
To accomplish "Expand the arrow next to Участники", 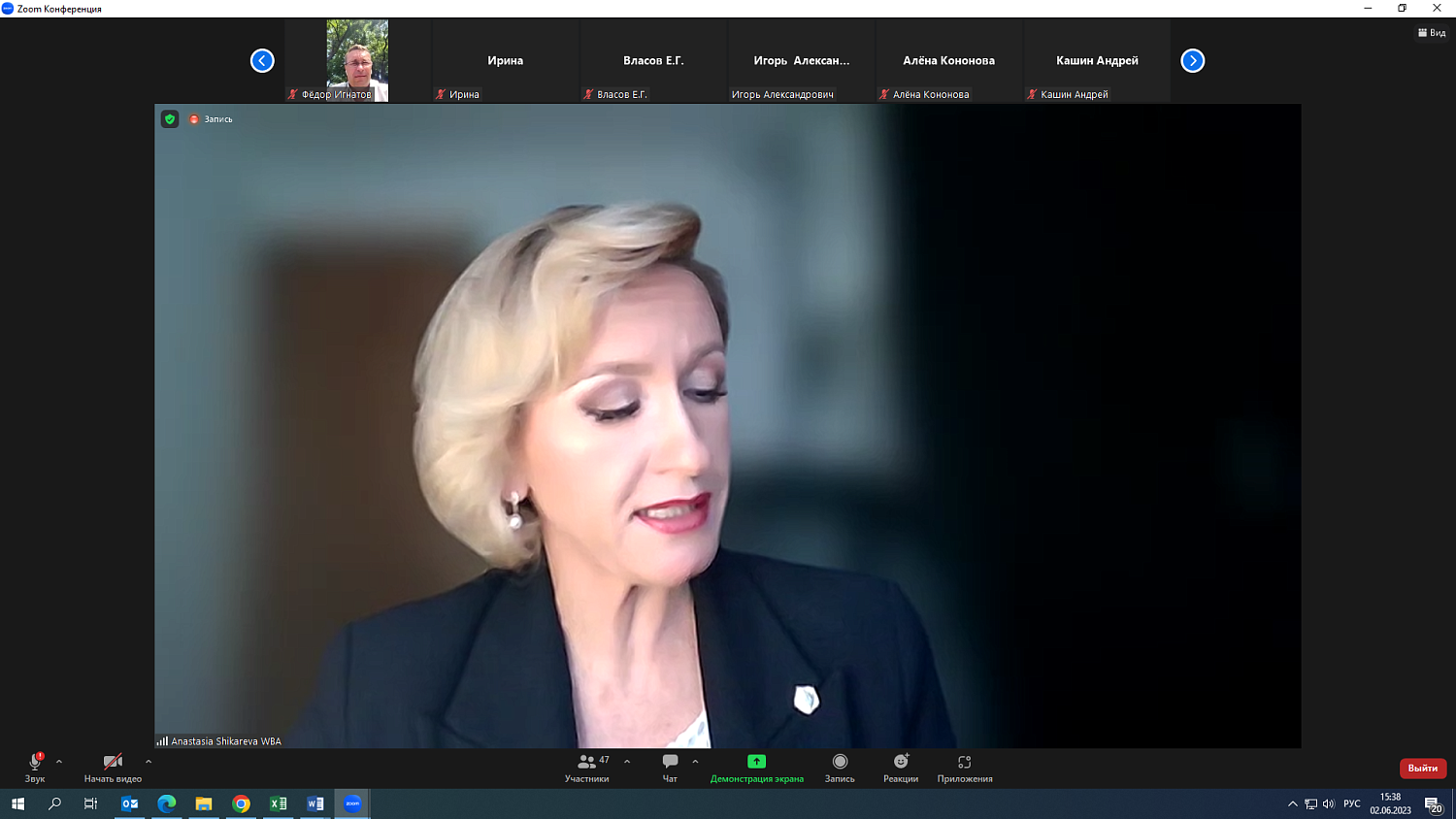I will (x=627, y=762).
